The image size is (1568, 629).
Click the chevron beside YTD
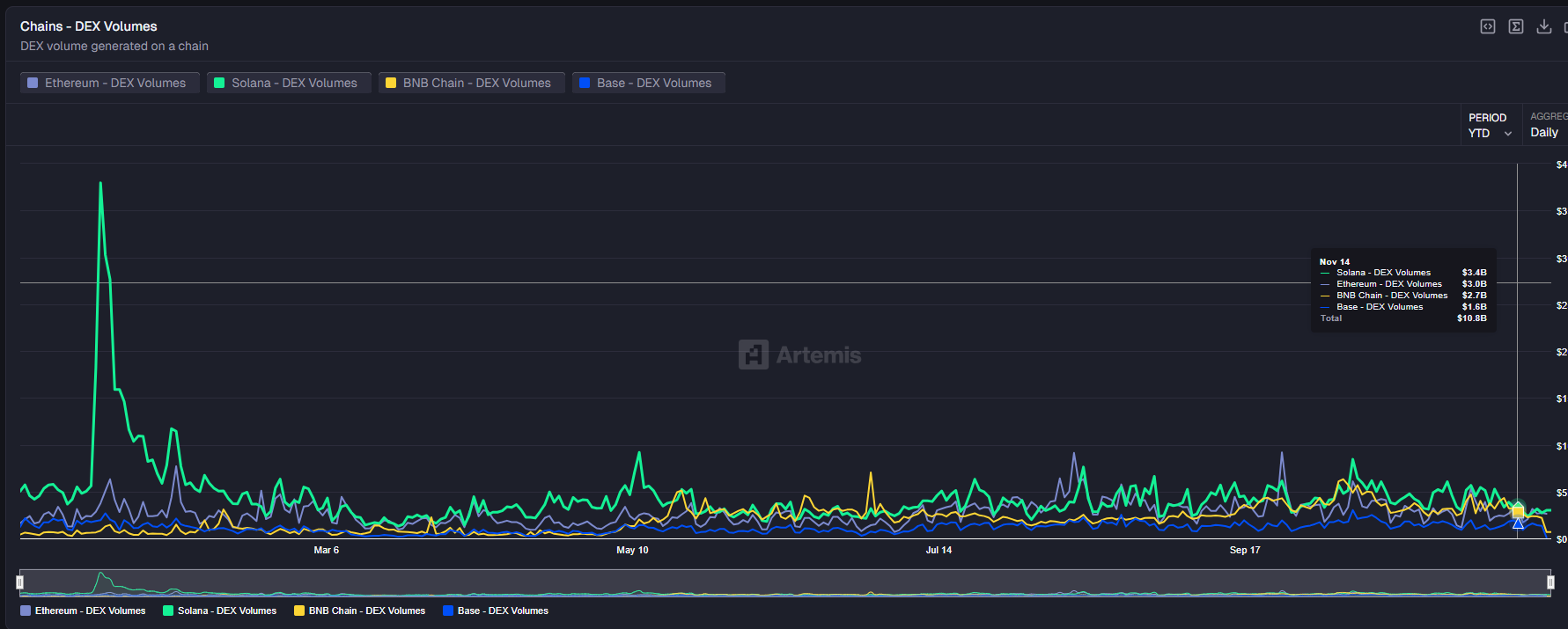1508,134
